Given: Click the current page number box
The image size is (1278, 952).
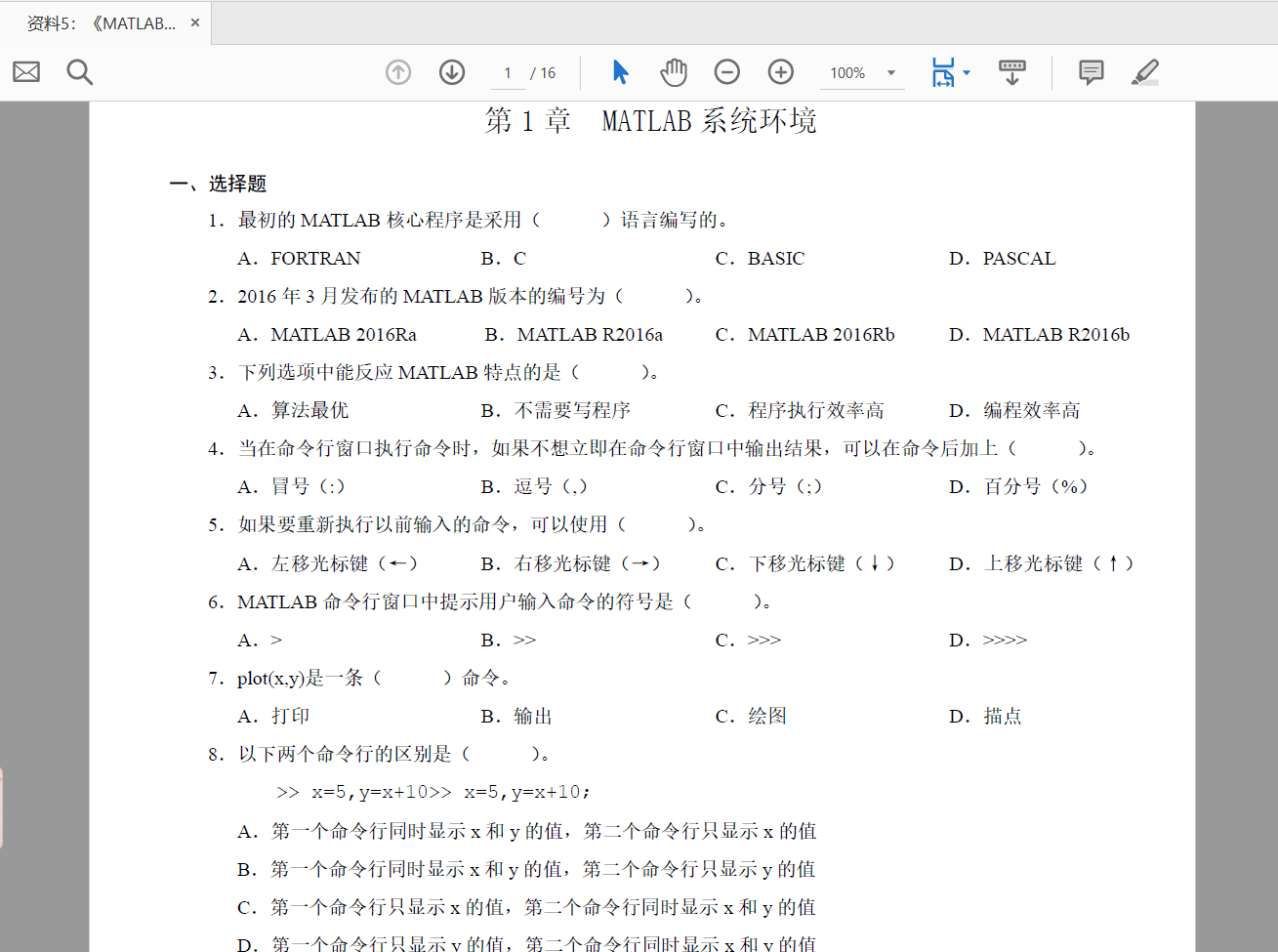Looking at the screenshot, I should pyautogui.click(x=508, y=73).
